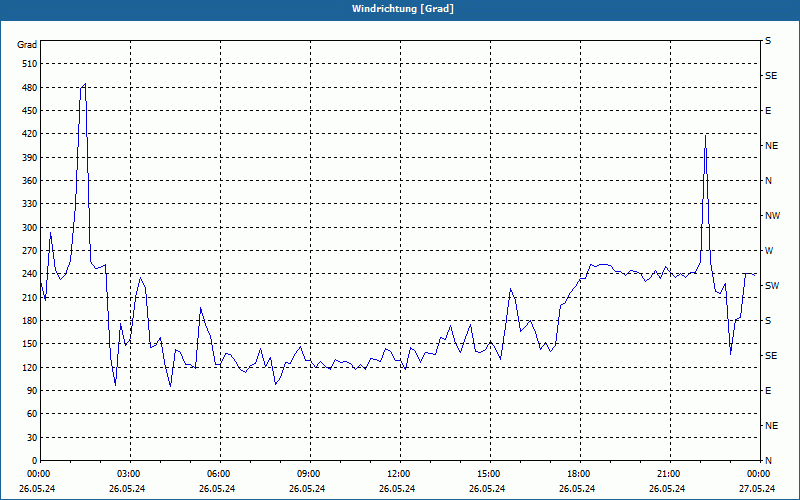Viewport: 800px width, 500px height.
Task: Click the 180 y-axis value
Action: point(30,321)
